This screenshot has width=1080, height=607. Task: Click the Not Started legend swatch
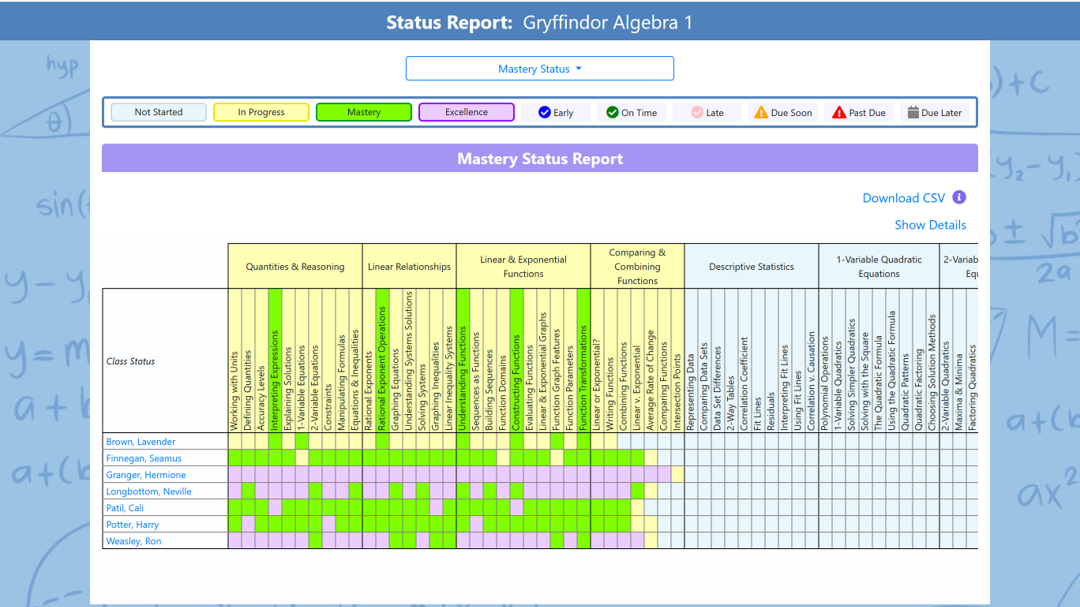[x=158, y=112]
